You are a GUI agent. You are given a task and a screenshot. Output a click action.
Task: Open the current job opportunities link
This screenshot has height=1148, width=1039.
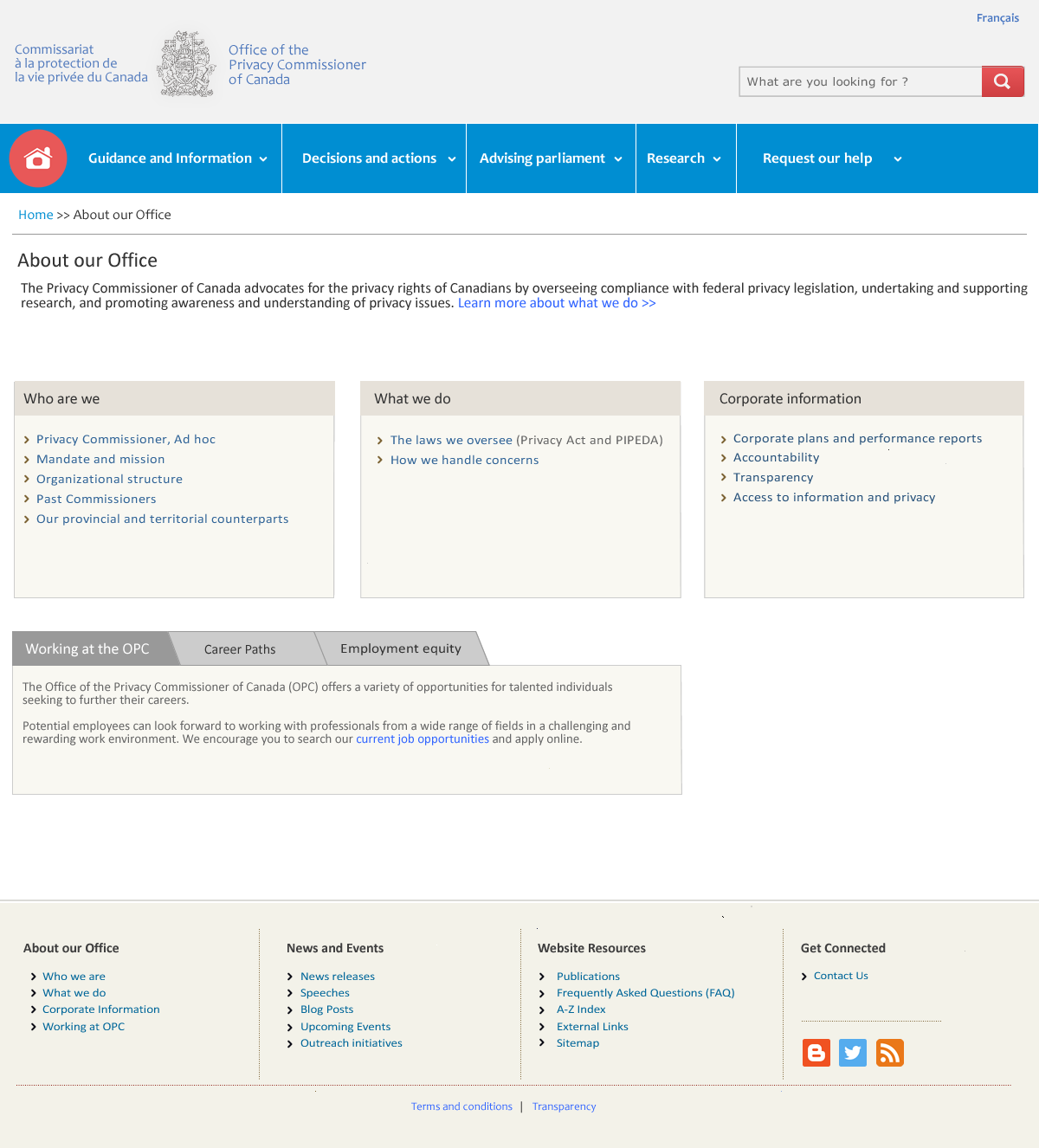click(x=423, y=739)
